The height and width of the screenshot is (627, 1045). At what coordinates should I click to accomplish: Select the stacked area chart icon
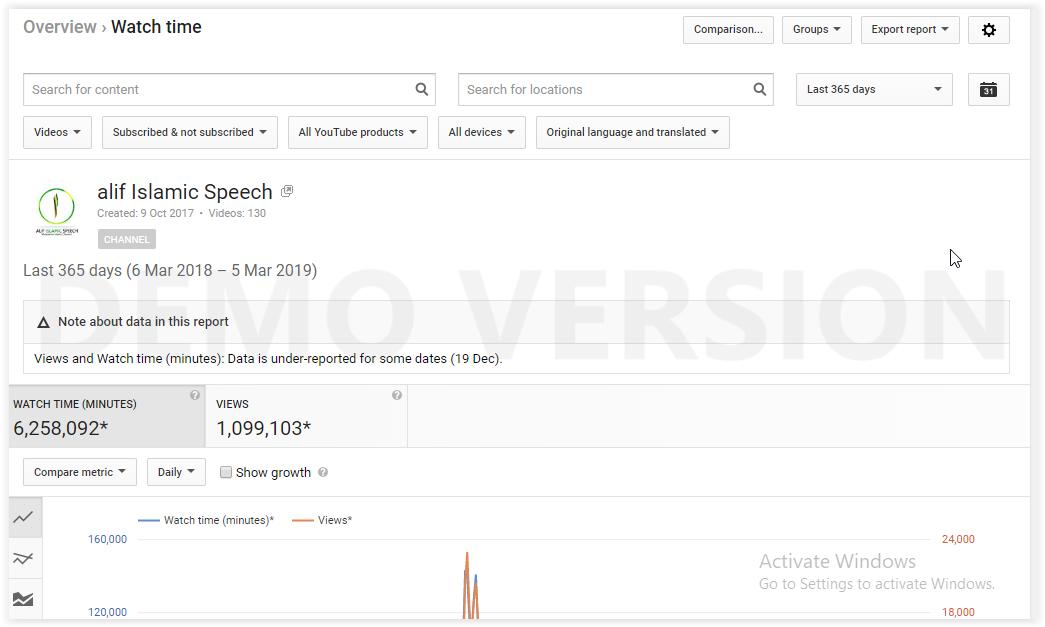coord(23,599)
